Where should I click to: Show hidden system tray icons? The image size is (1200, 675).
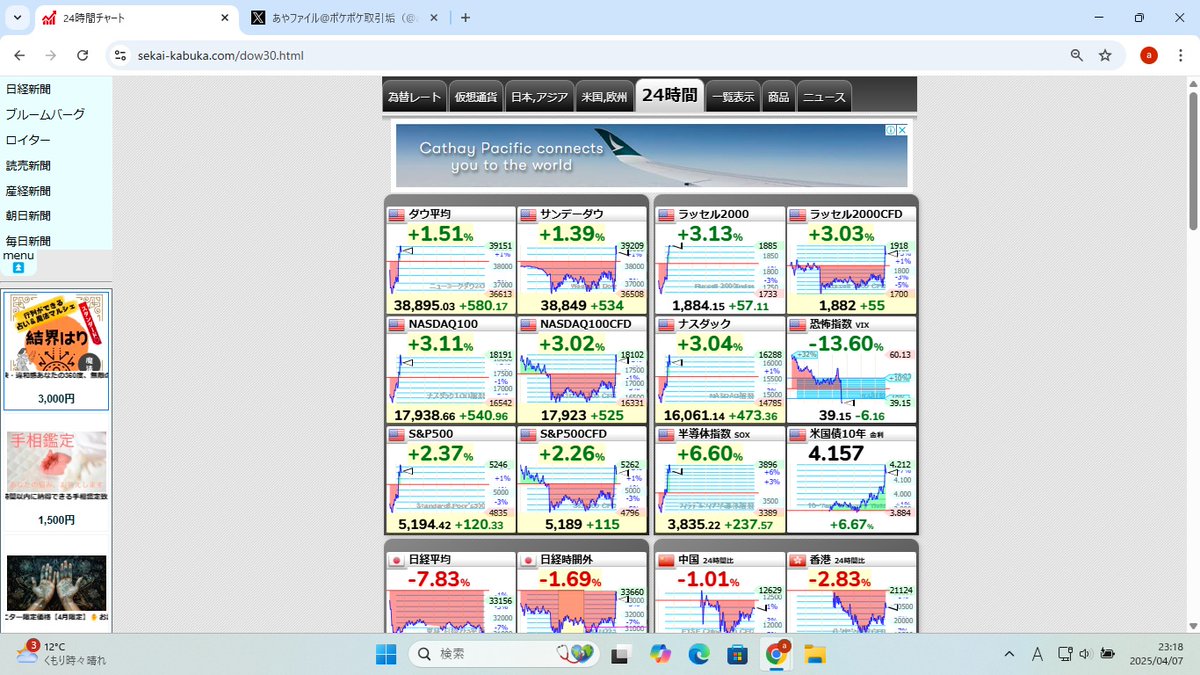tap(1009, 654)
